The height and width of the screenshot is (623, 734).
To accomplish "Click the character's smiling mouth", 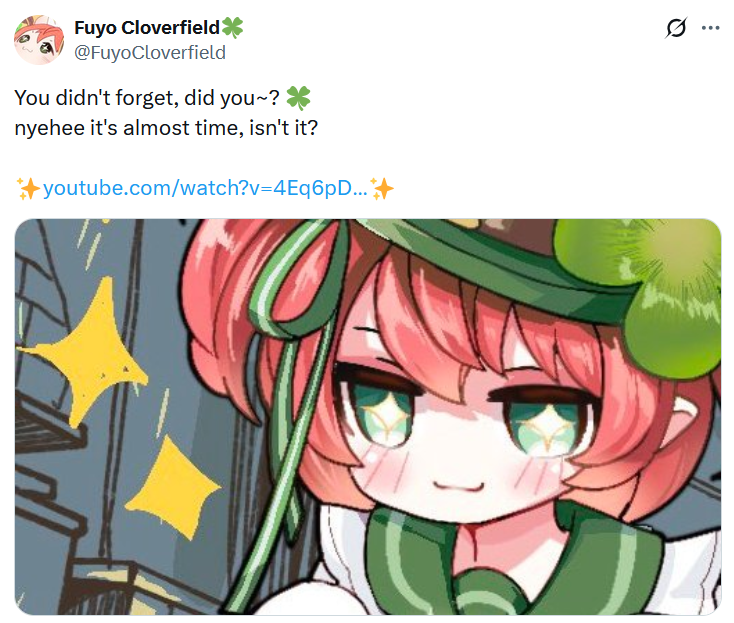I will click(458, 487).
